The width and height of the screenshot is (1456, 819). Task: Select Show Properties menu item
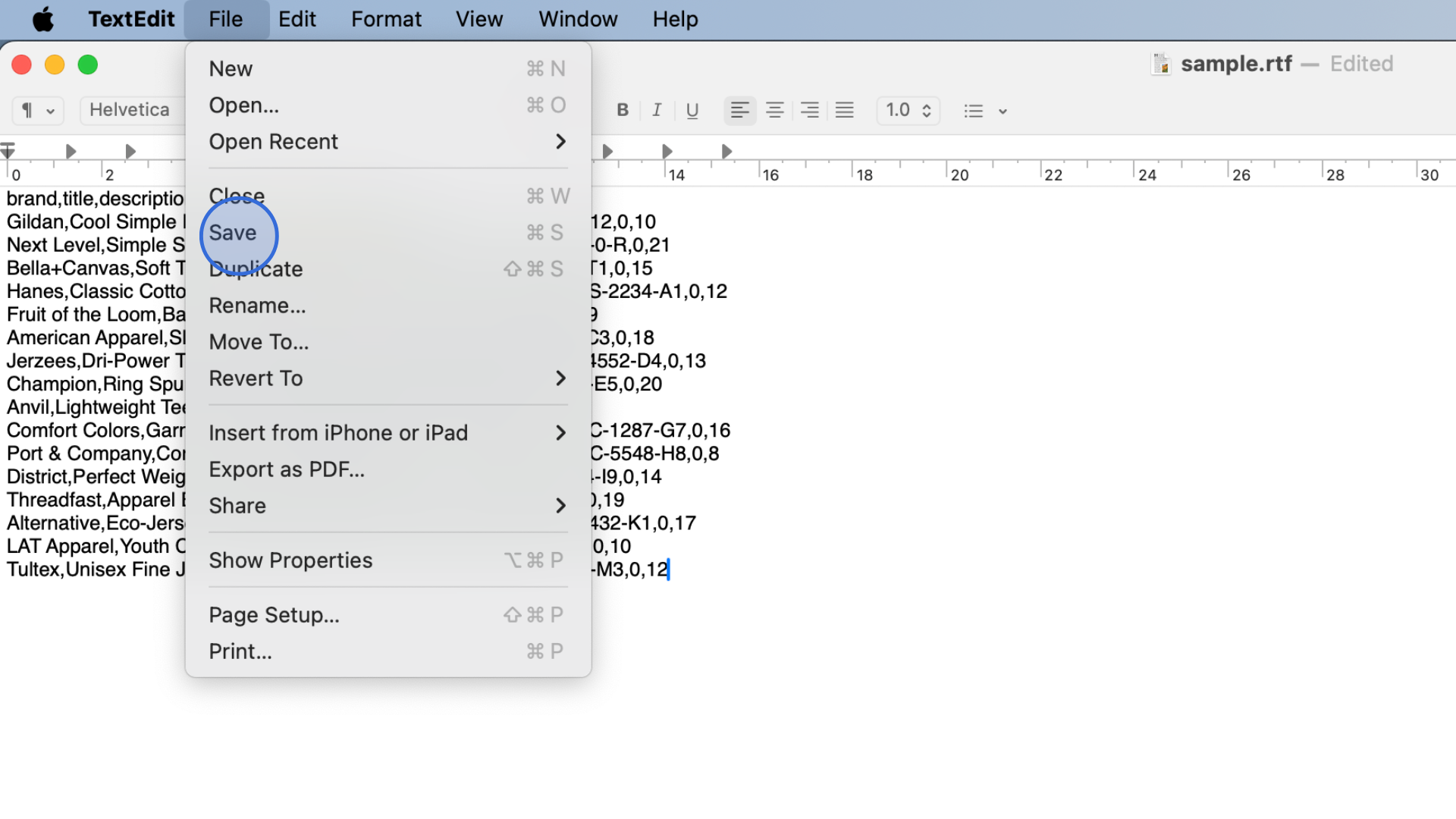tap(388, 560)
